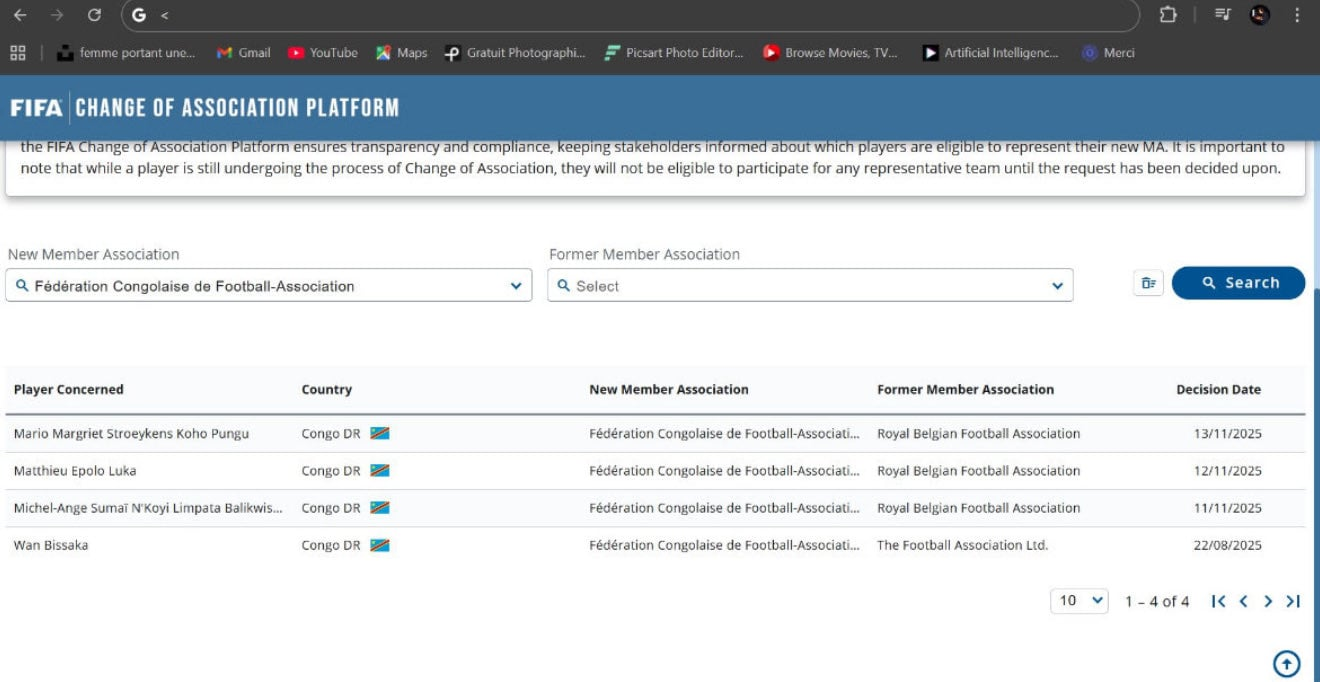Click the clear filters icon beside Search
This screenshot has width=1320, height=682.
pos(1147,283)
